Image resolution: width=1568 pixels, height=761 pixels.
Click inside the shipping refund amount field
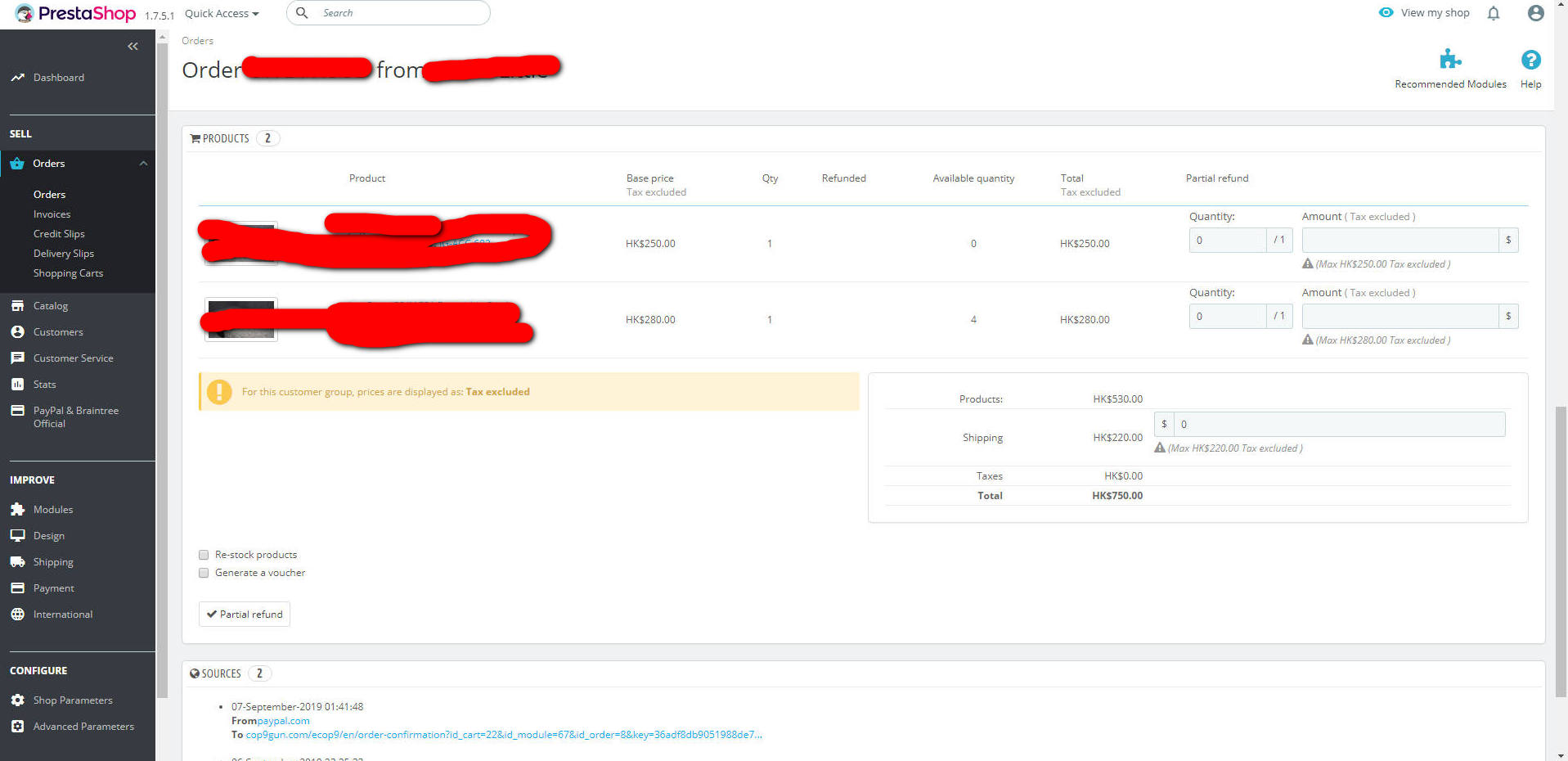click(1337, 424)
